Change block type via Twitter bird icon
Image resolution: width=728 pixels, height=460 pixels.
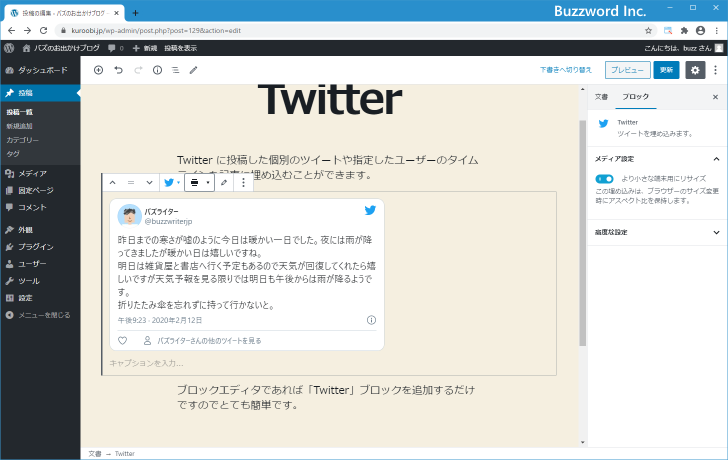[171, 182]
